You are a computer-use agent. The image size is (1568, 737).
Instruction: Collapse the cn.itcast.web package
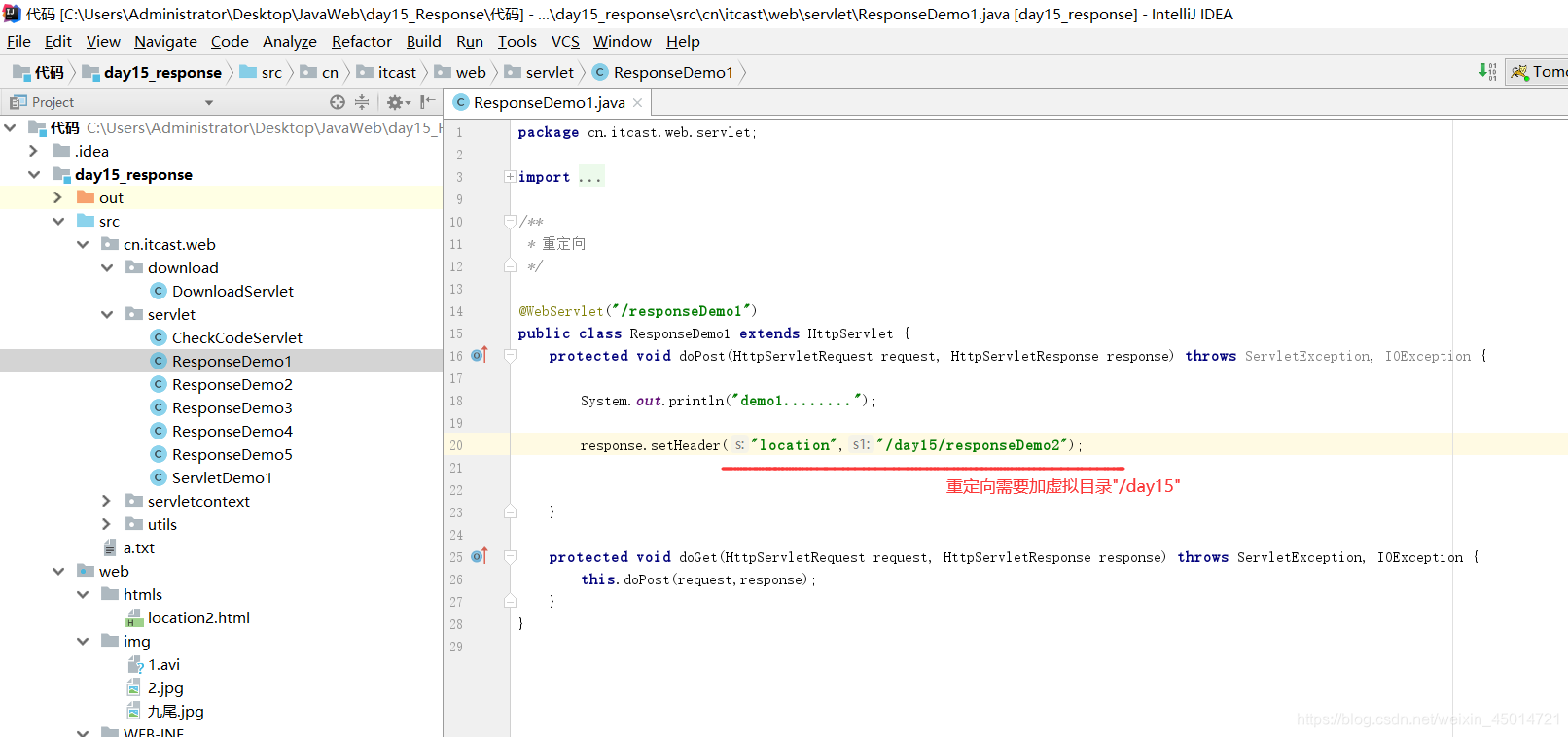pos(83,244)
